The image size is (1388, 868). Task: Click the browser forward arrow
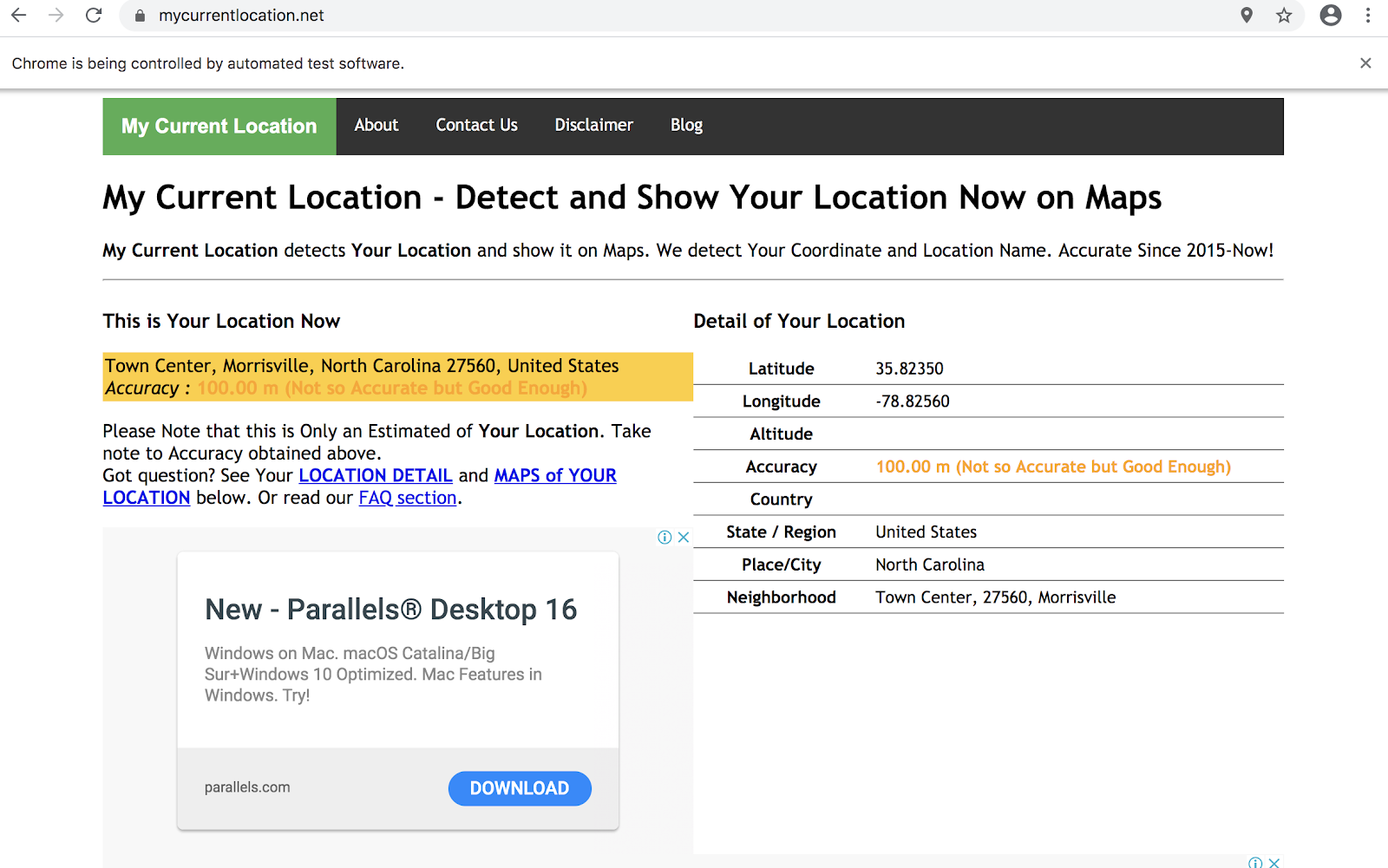pyautogui.click(x=56, y=16)
